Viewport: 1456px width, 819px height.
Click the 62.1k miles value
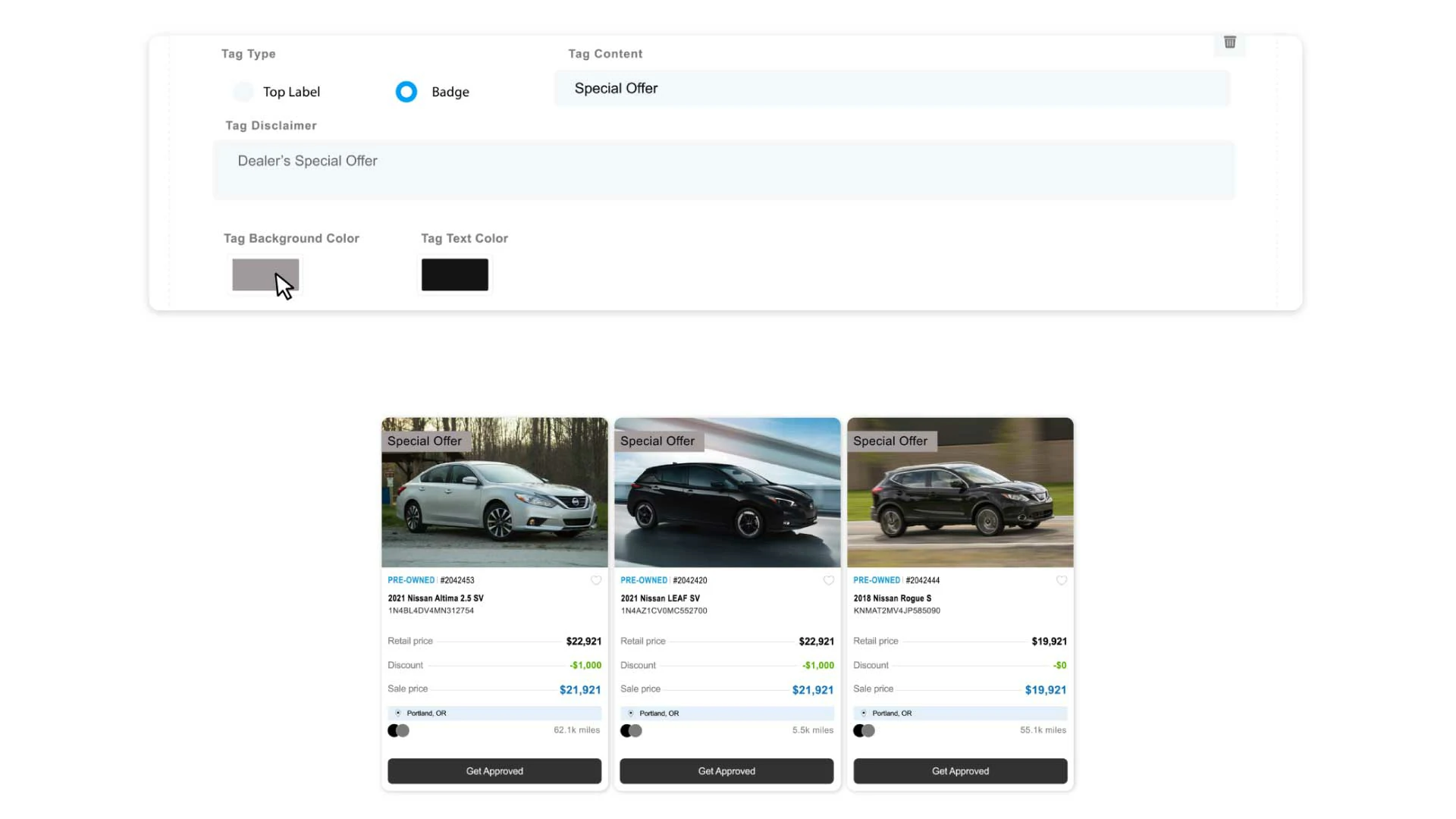576,730
